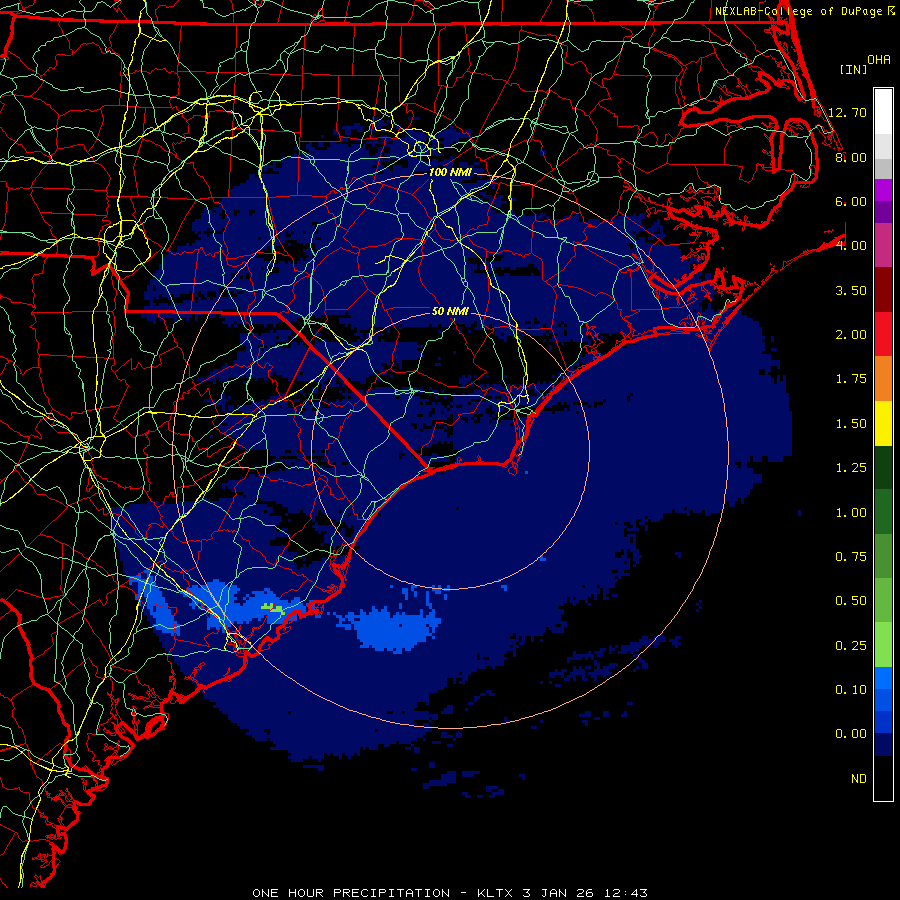The height and width of the screenshot is (900, 900).
Task: Click the light green precipitation cell on coast
Action: [x=273, y=608]
